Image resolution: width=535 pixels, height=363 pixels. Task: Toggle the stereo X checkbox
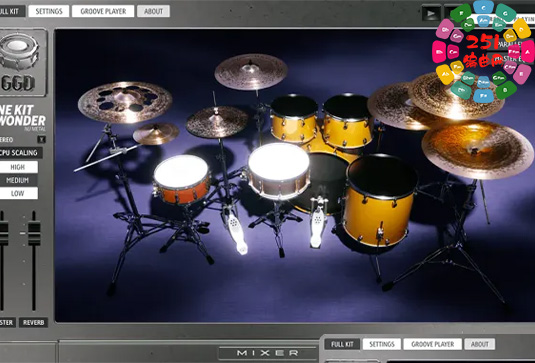[41, 139]
